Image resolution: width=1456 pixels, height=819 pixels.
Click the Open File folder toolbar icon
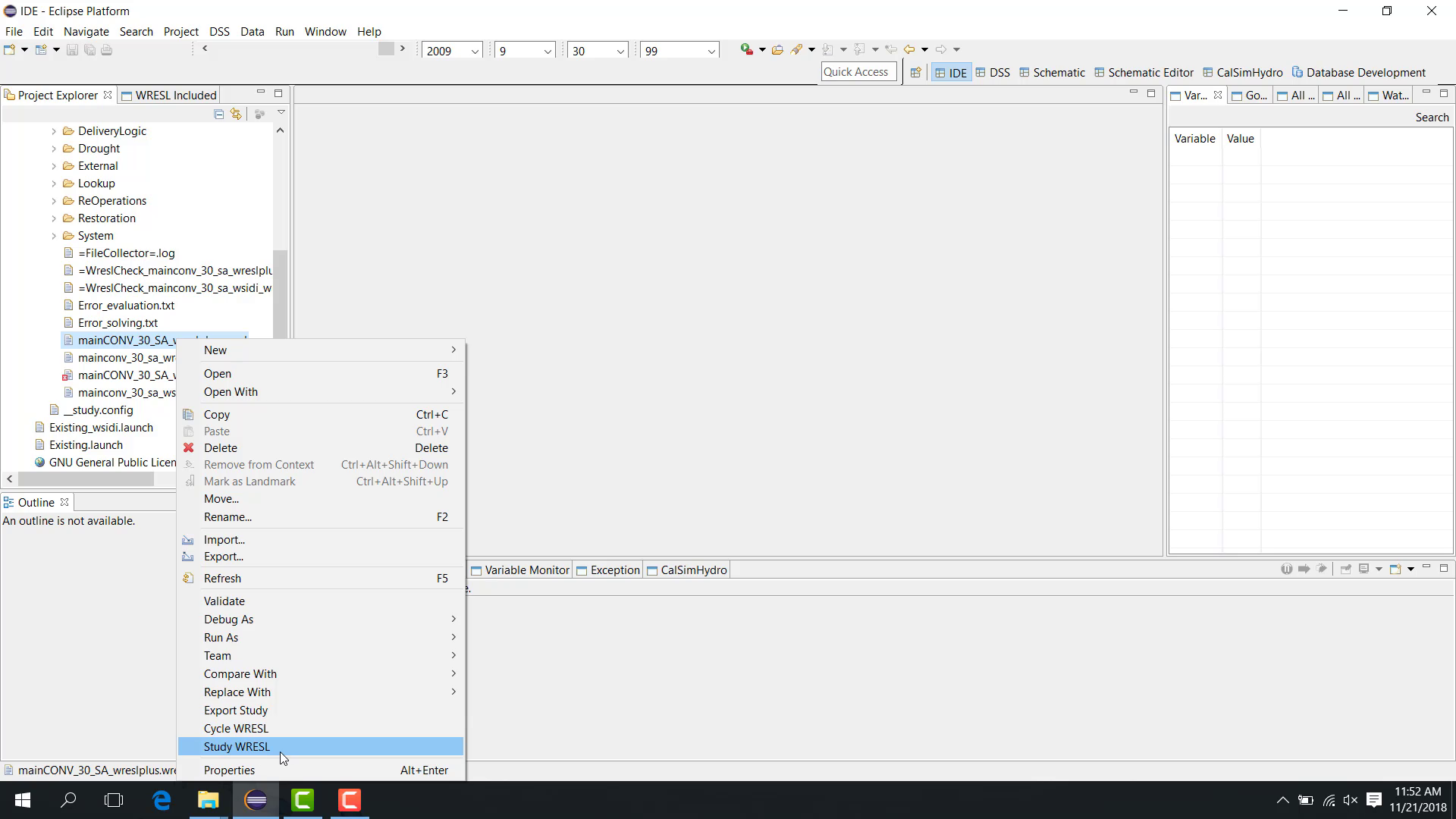tap(777, 50)
